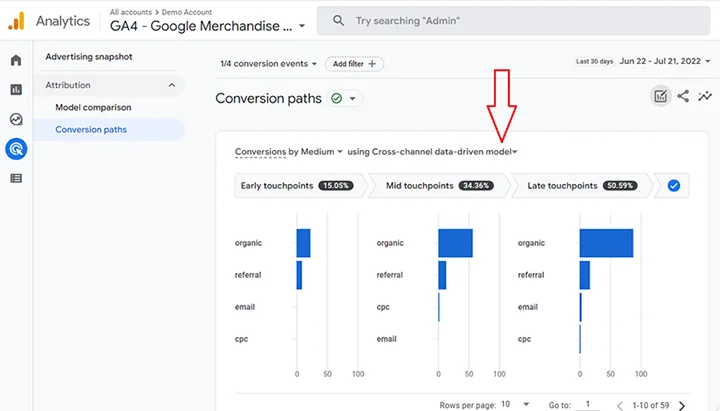Click the Google Analytics logo

[x=17, y=21]
